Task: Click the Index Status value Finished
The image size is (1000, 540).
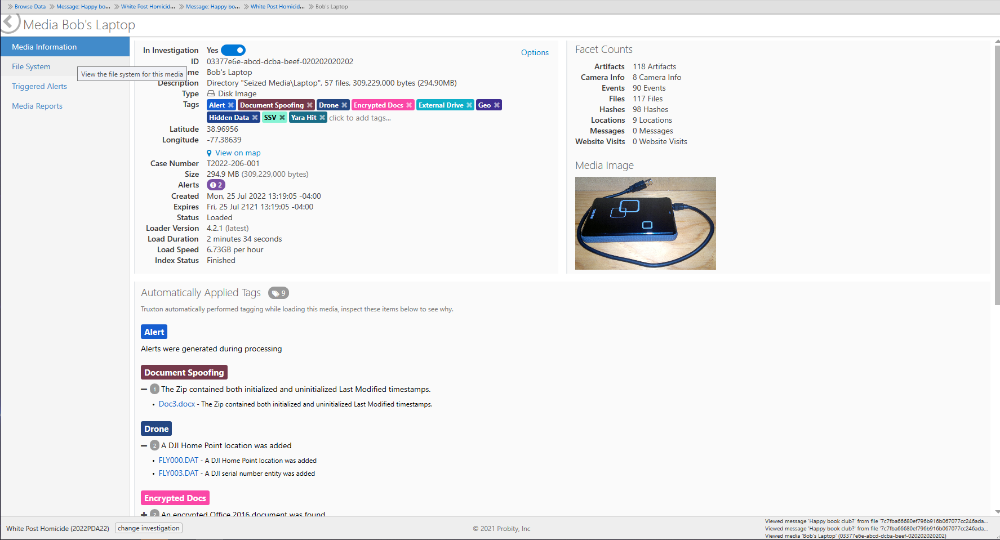Action: [x=221, y=260]
